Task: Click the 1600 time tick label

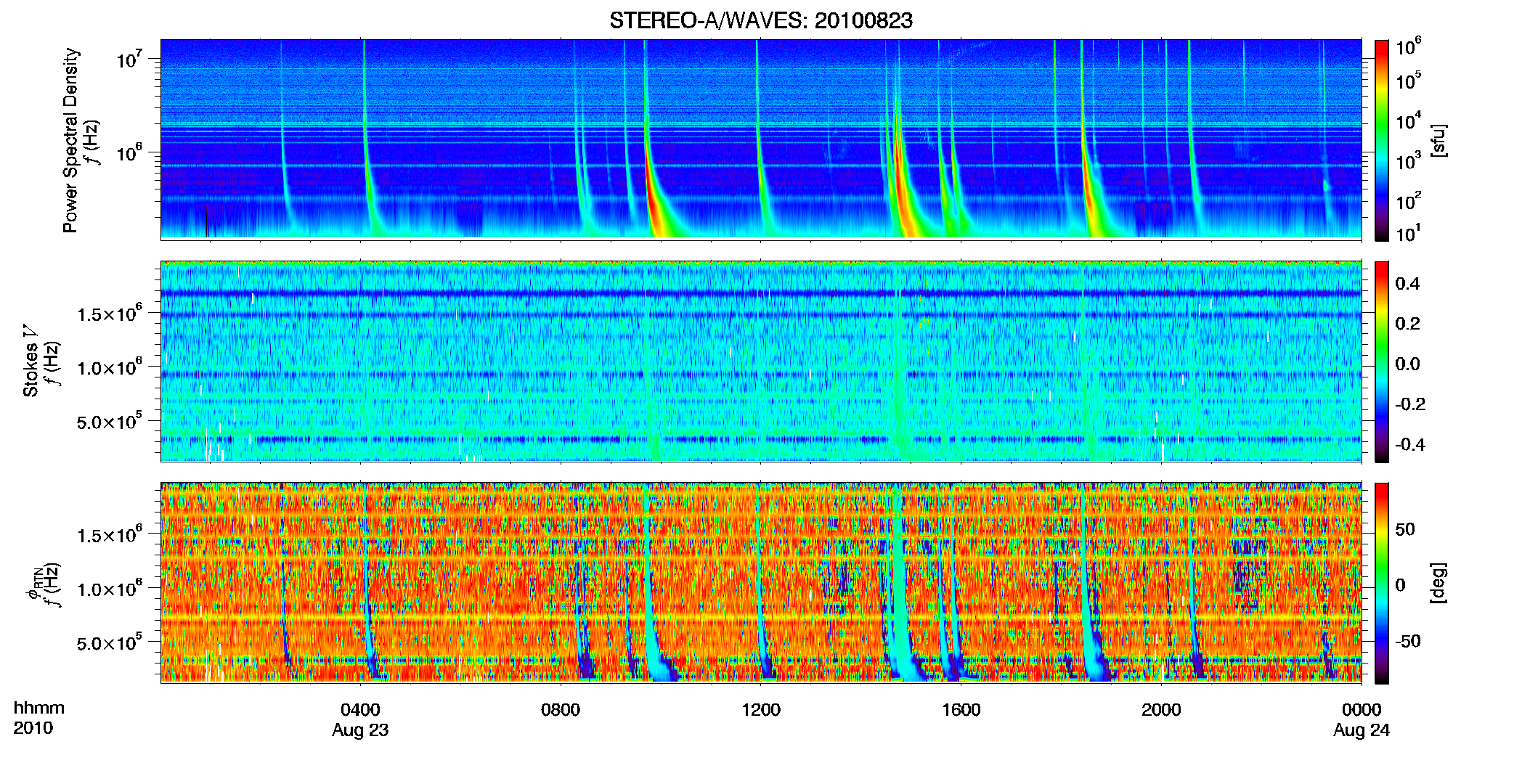Action: [x=961, y=709]
